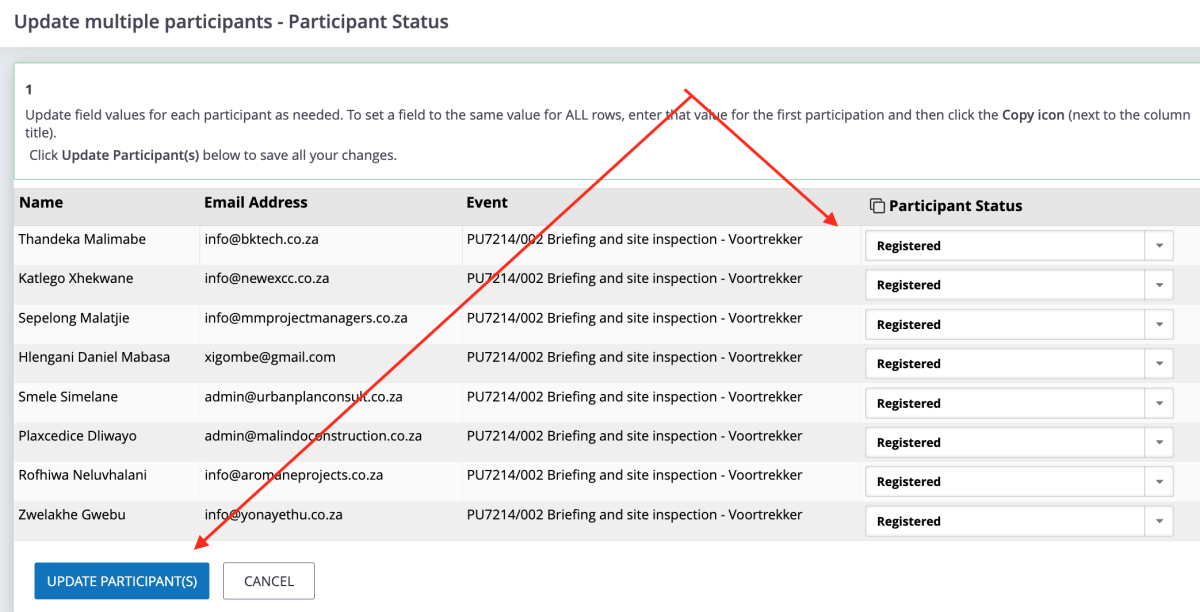Screen dimensions: 1200x612
Task: Click the Email Address column header
Action: 255,203
